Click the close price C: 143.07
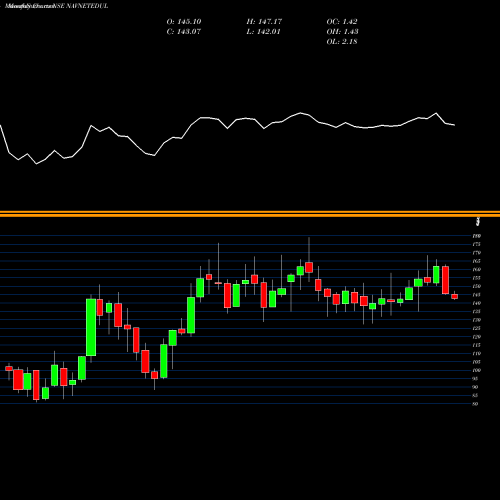This screenshot has height=500, width=500. click(x=184, y=32)
